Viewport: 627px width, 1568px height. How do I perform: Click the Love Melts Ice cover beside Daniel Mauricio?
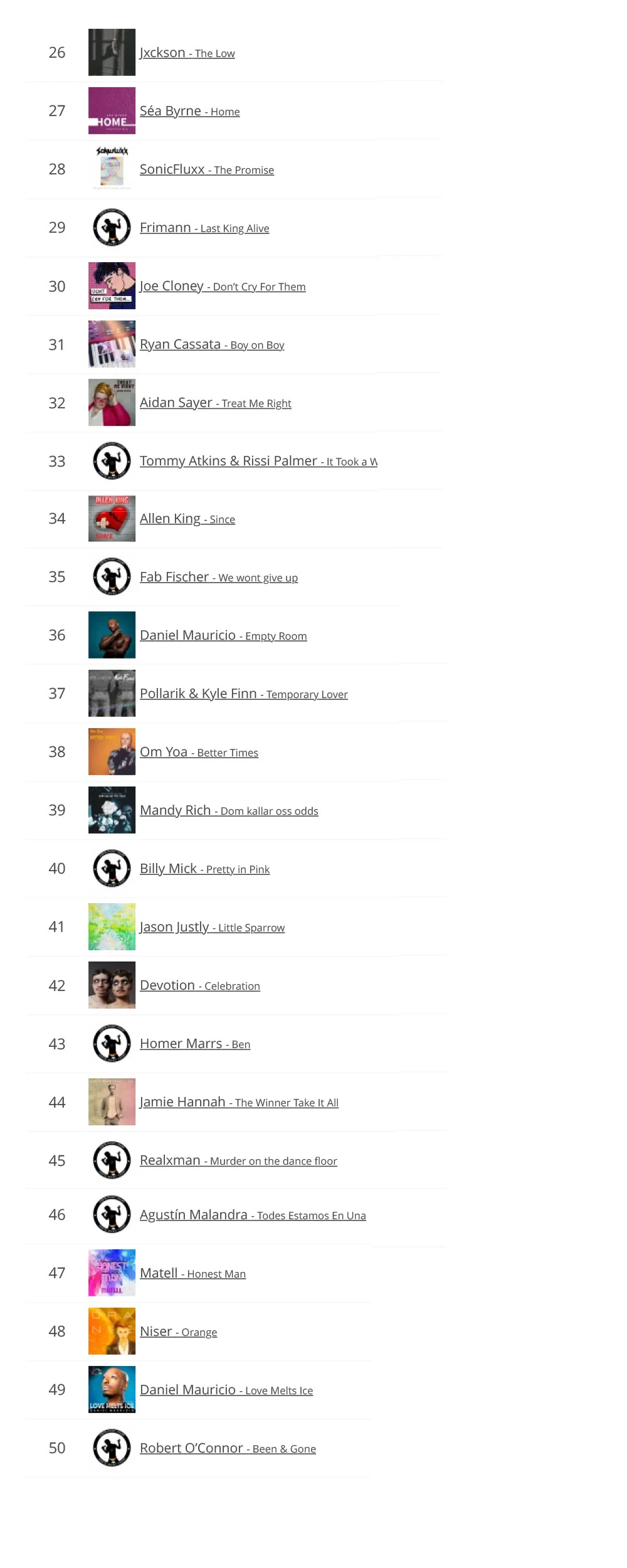(x=112, y=1389)
